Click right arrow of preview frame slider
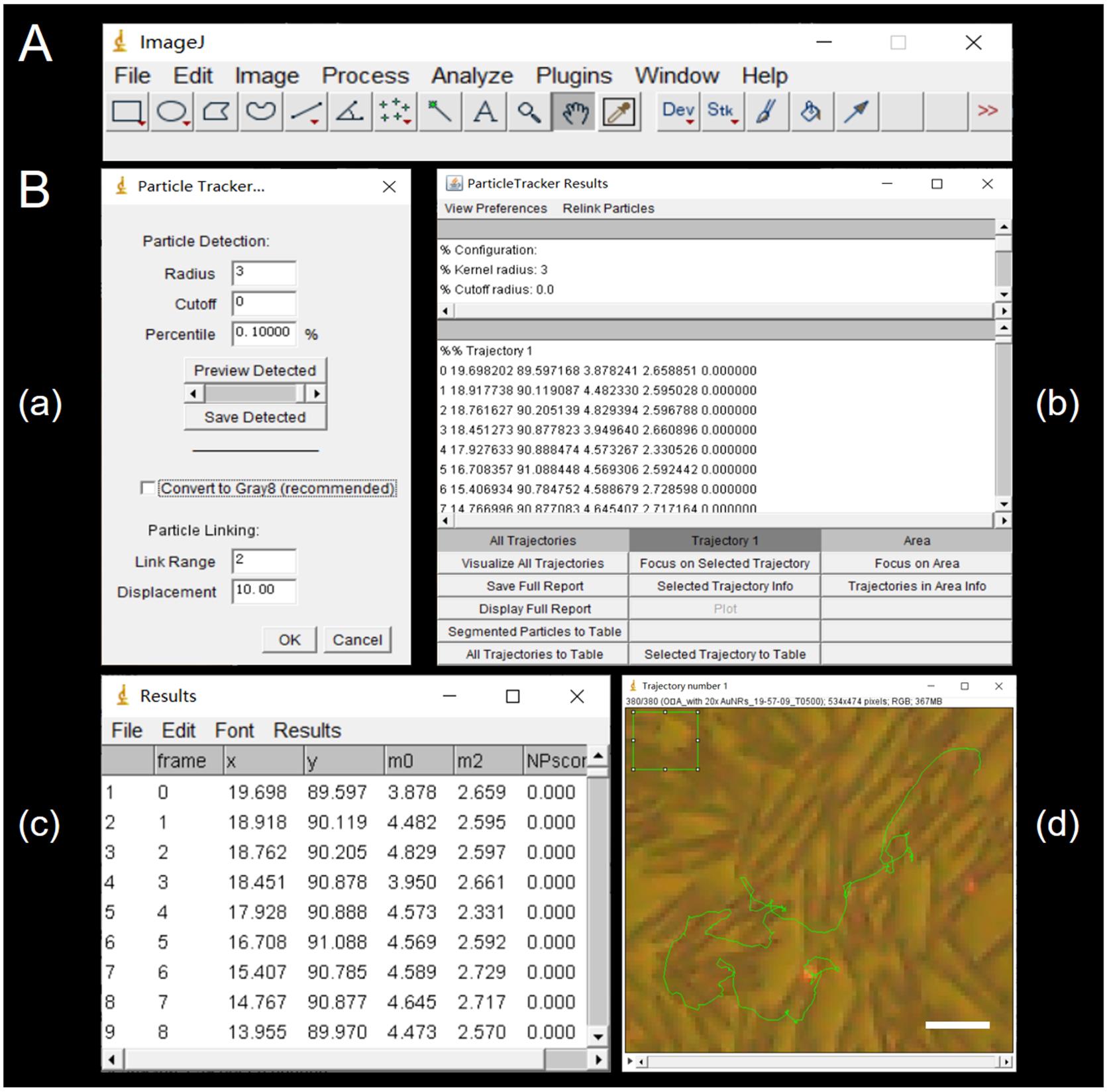 [317, 393]
